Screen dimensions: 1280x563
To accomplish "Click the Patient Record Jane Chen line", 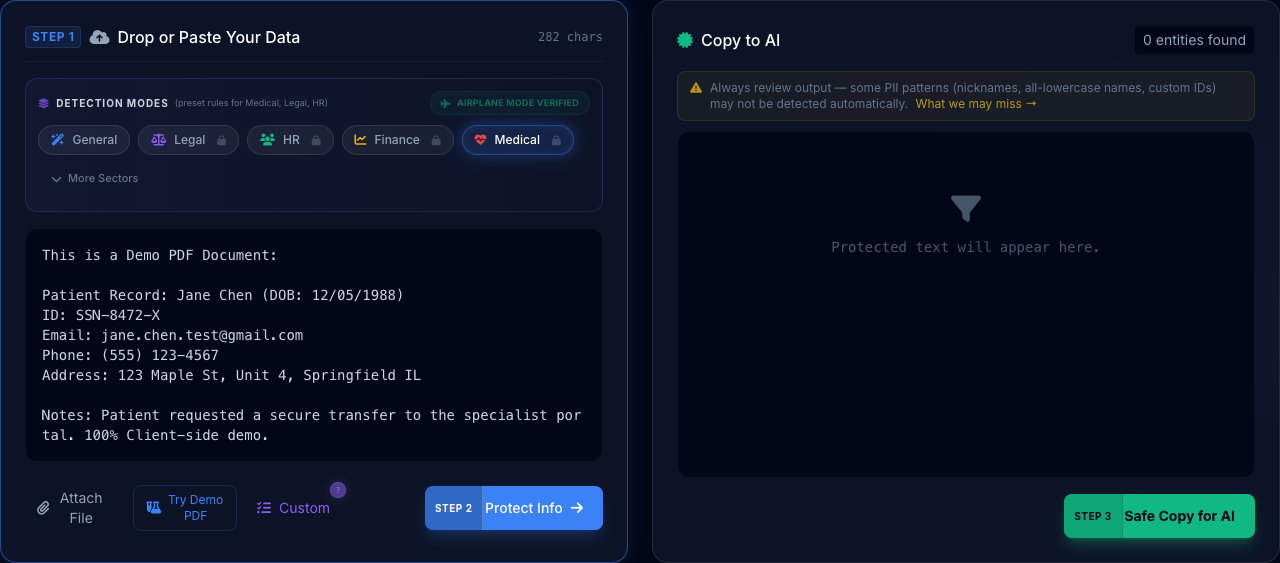I will (223, 295).
